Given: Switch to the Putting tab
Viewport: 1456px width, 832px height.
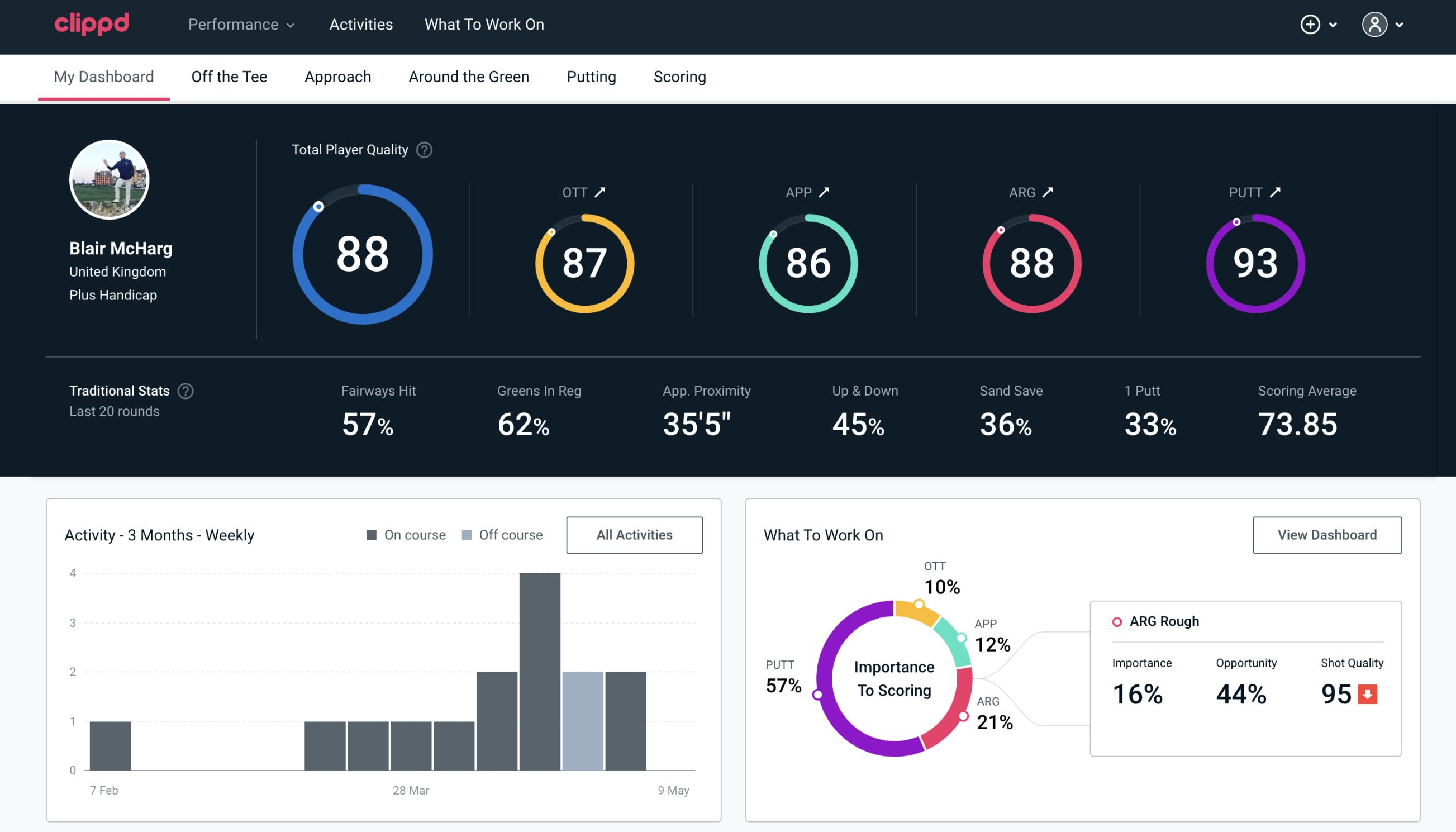Looking at the screenshot, I should click(590, 76).
